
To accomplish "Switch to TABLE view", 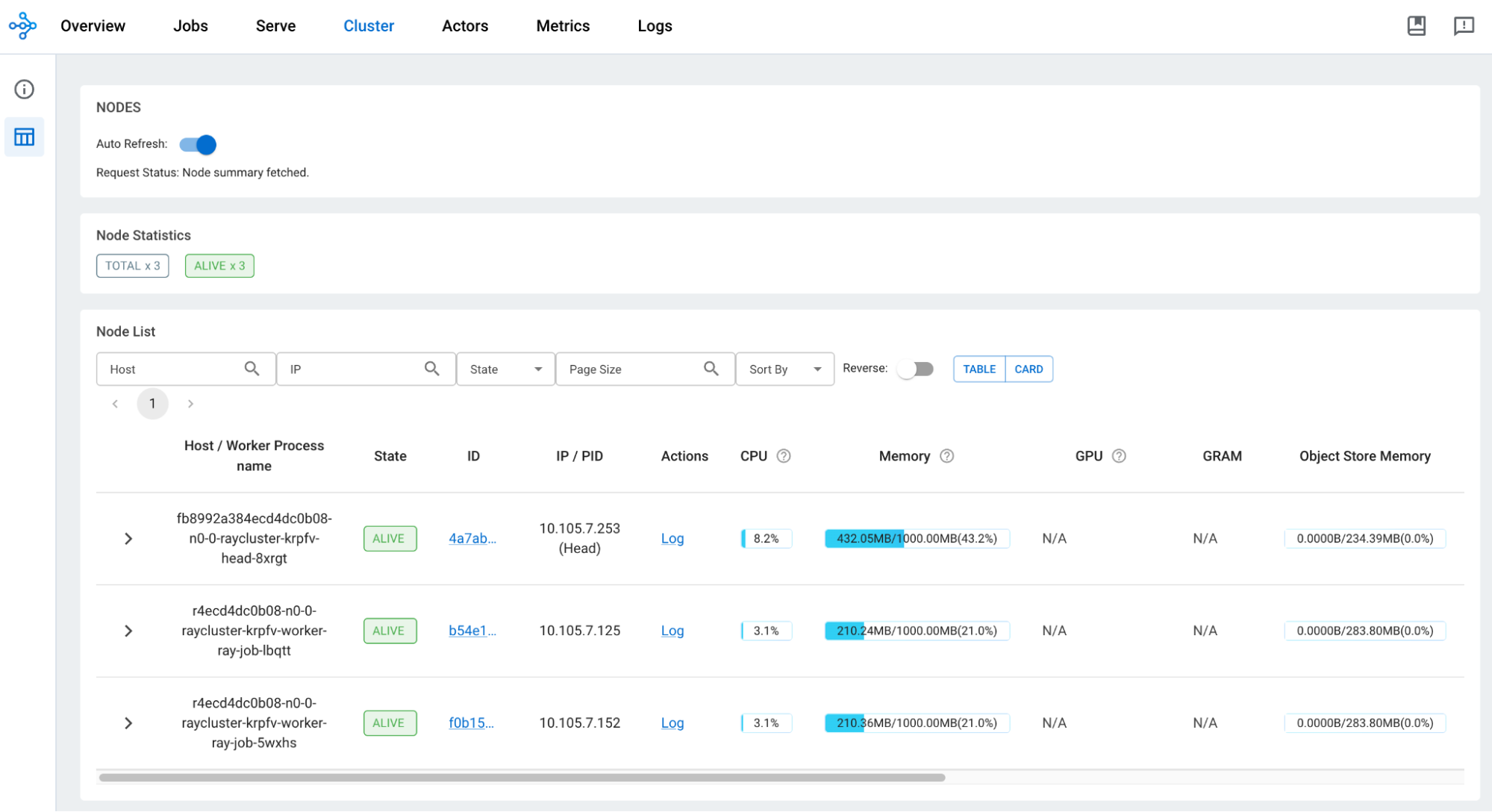I will [x=979, y=369].
